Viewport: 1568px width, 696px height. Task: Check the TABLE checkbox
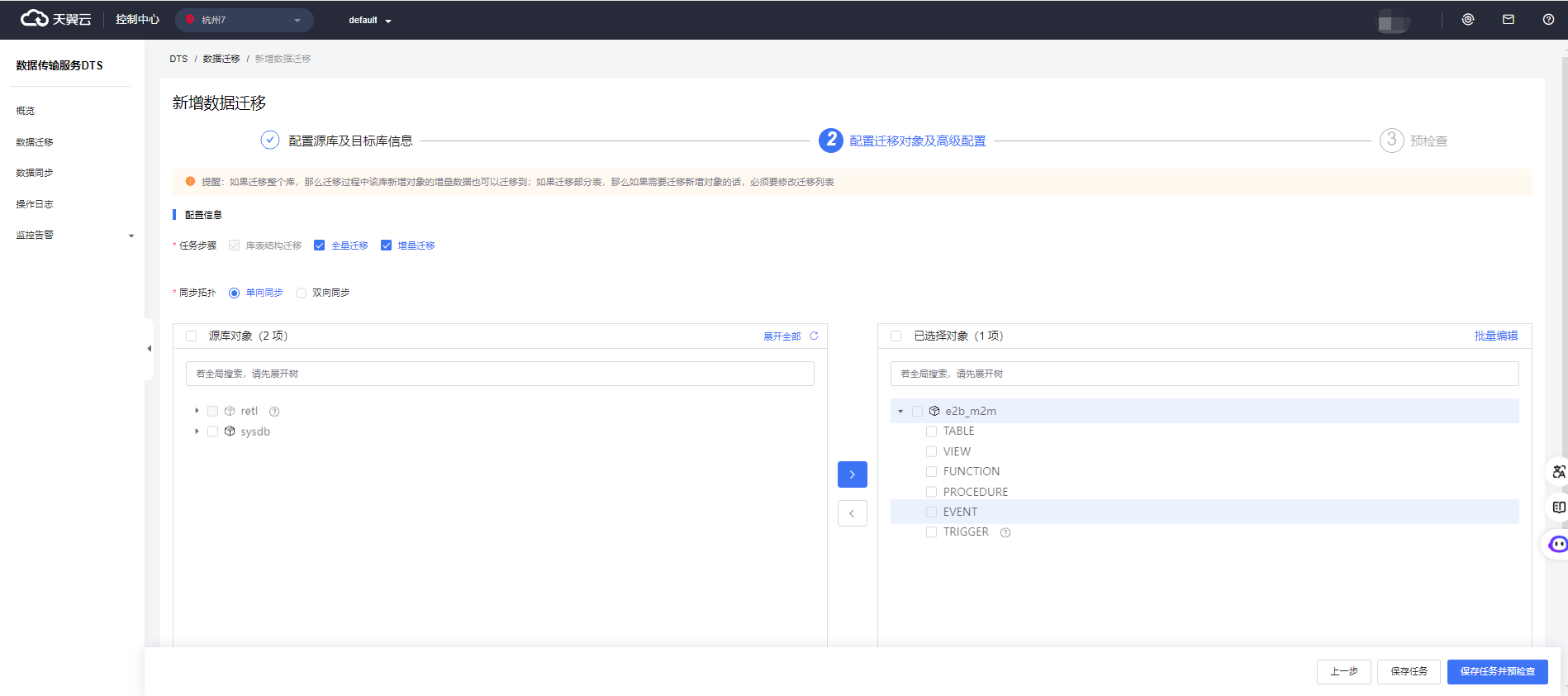[x=932, y=431]
